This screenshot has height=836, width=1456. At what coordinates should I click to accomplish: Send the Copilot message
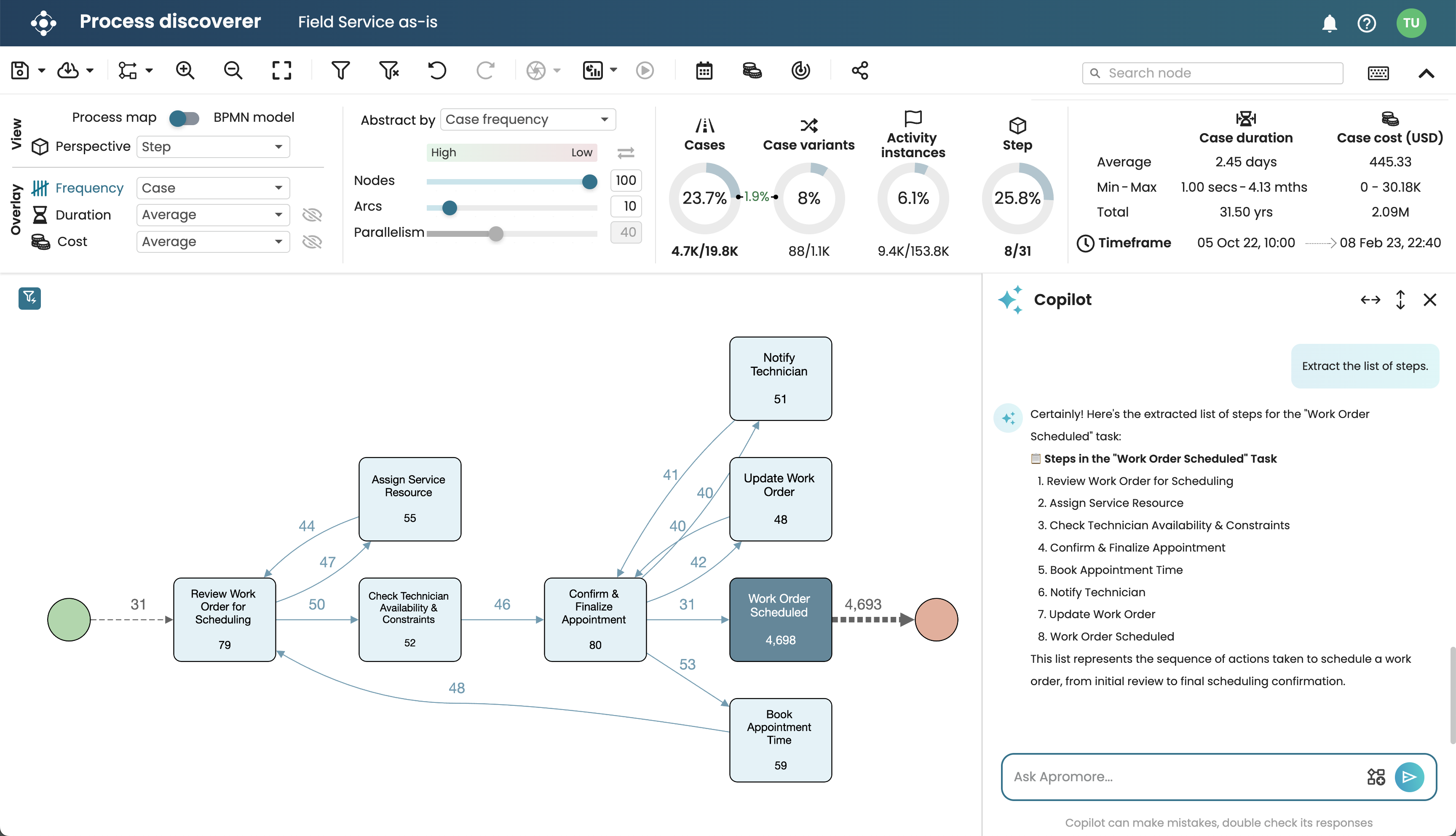coord(1409,777)
